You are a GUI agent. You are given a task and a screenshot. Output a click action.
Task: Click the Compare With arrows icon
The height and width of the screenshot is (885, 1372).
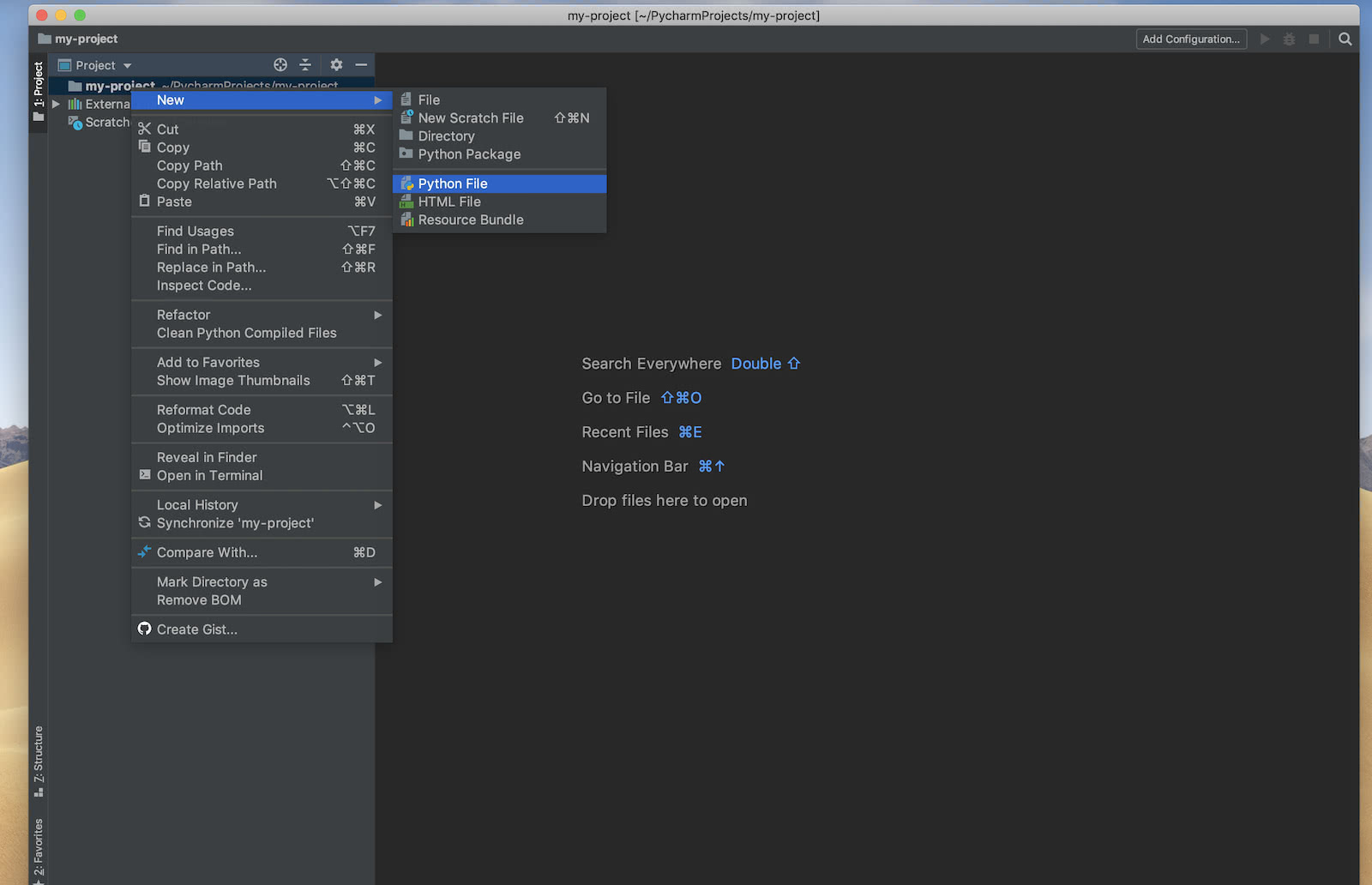[144, 552]
